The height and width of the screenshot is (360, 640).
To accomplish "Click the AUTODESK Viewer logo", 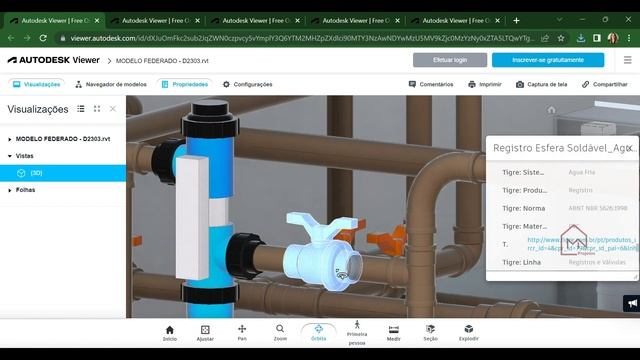I will point(53,60).
